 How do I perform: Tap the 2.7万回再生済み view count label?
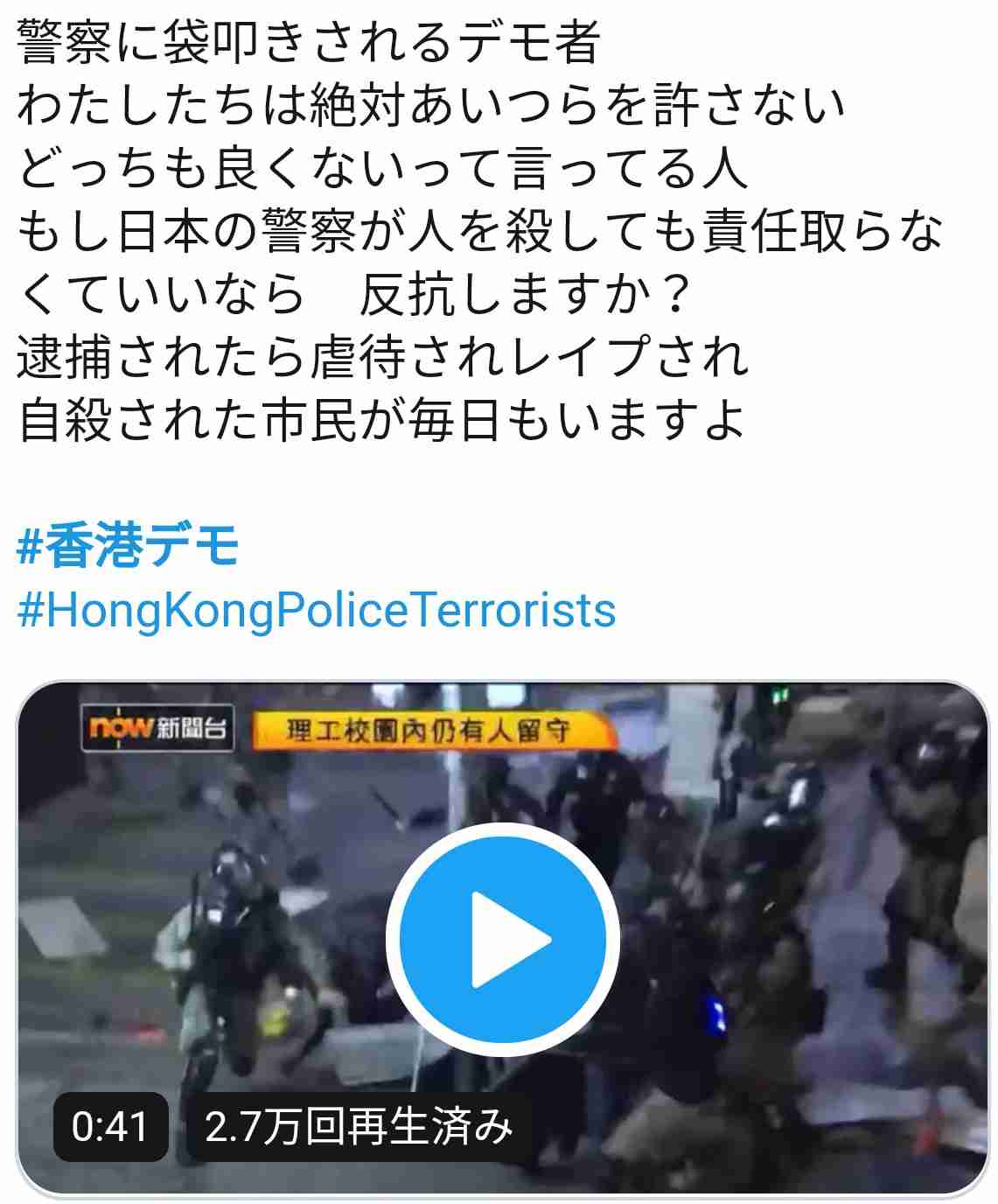(358, 1127)
